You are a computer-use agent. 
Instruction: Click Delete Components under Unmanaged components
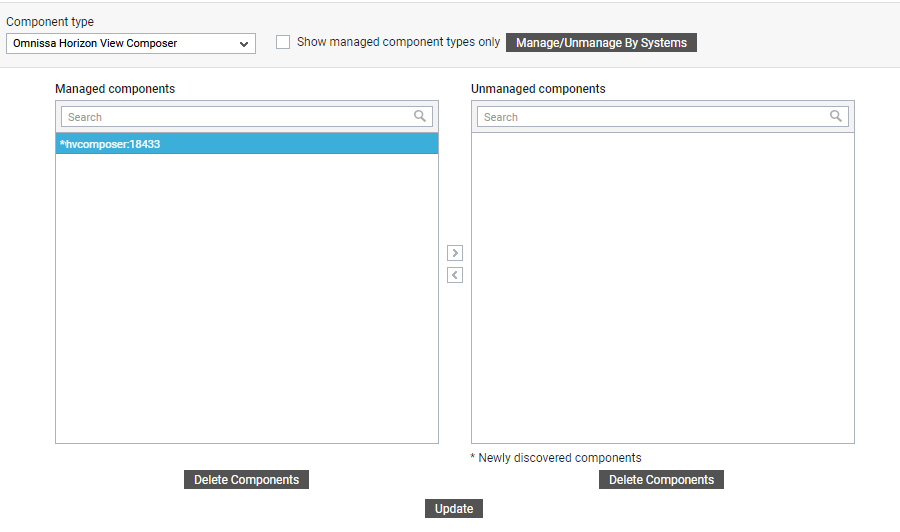click(x=661, y=480)
